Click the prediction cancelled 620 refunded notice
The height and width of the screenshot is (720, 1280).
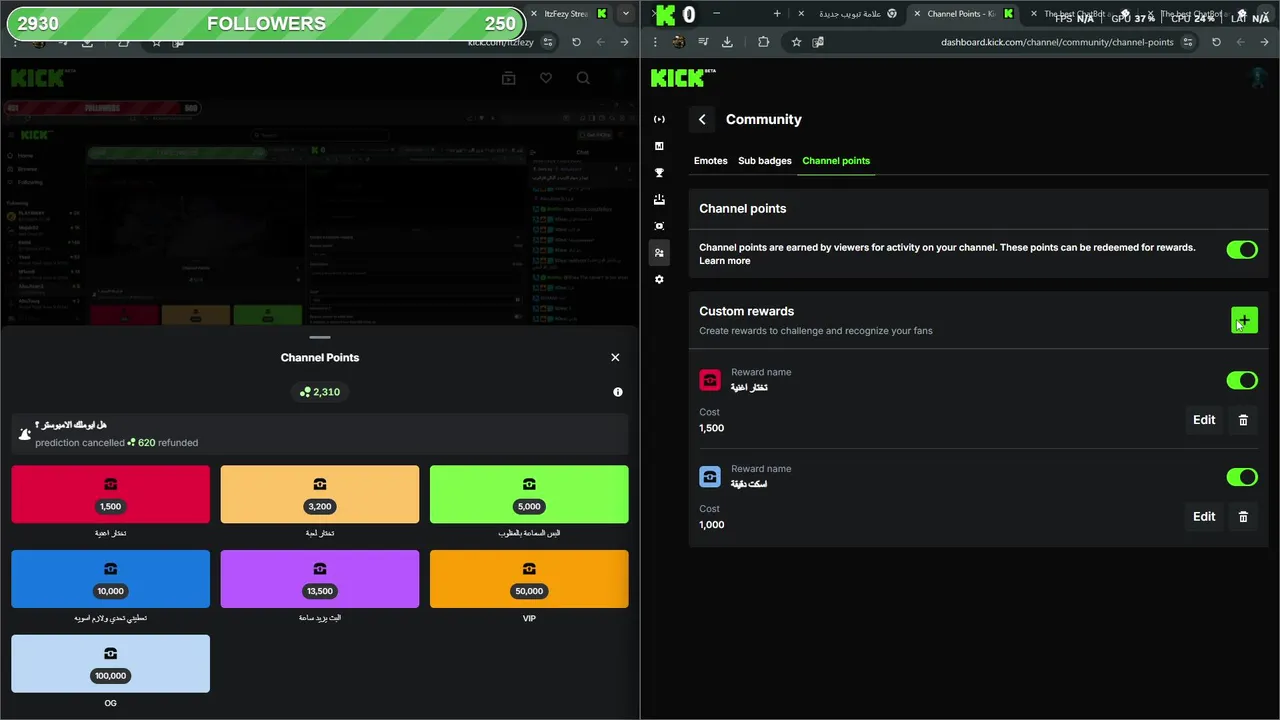(x=320, y=434)
